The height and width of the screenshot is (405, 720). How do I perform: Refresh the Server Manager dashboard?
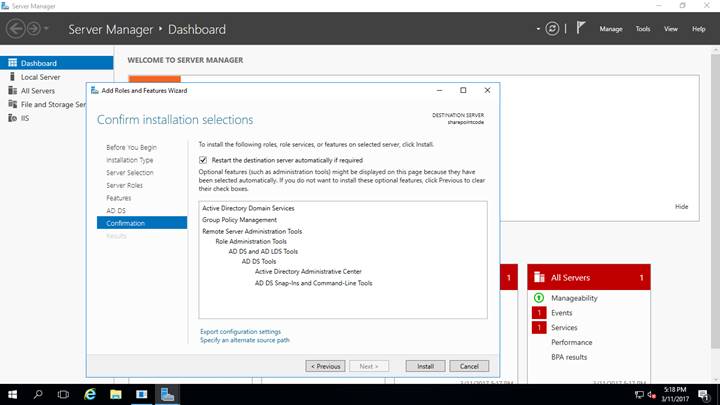(552, 29)
